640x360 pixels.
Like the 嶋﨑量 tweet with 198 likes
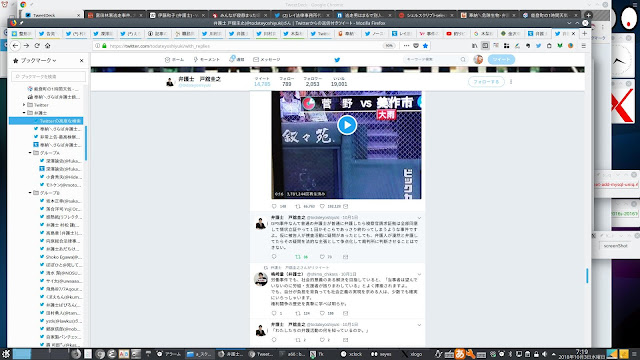[x=327, y=313]
